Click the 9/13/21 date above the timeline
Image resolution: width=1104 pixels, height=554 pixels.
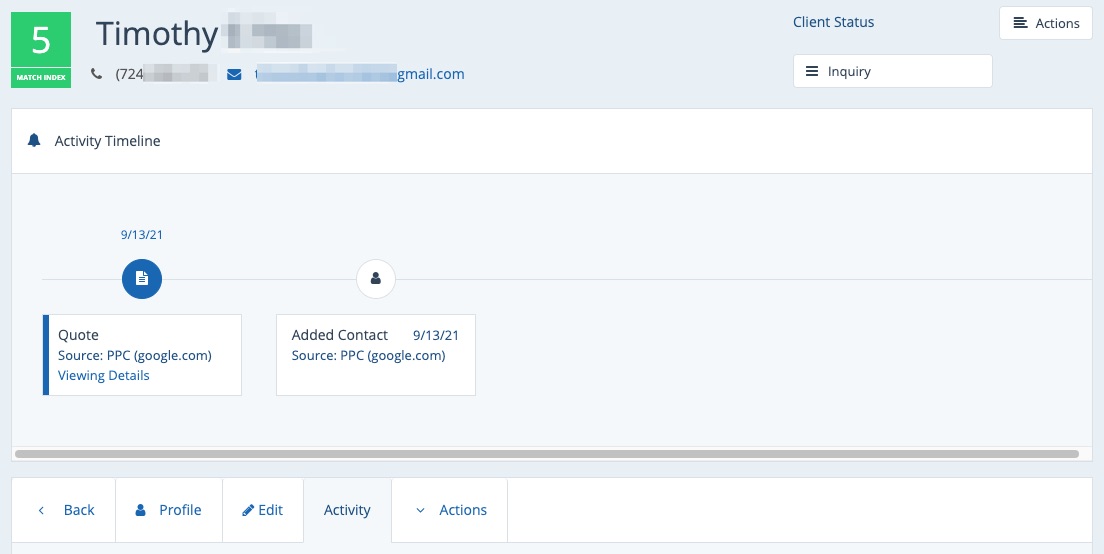[x=142, y=235]
